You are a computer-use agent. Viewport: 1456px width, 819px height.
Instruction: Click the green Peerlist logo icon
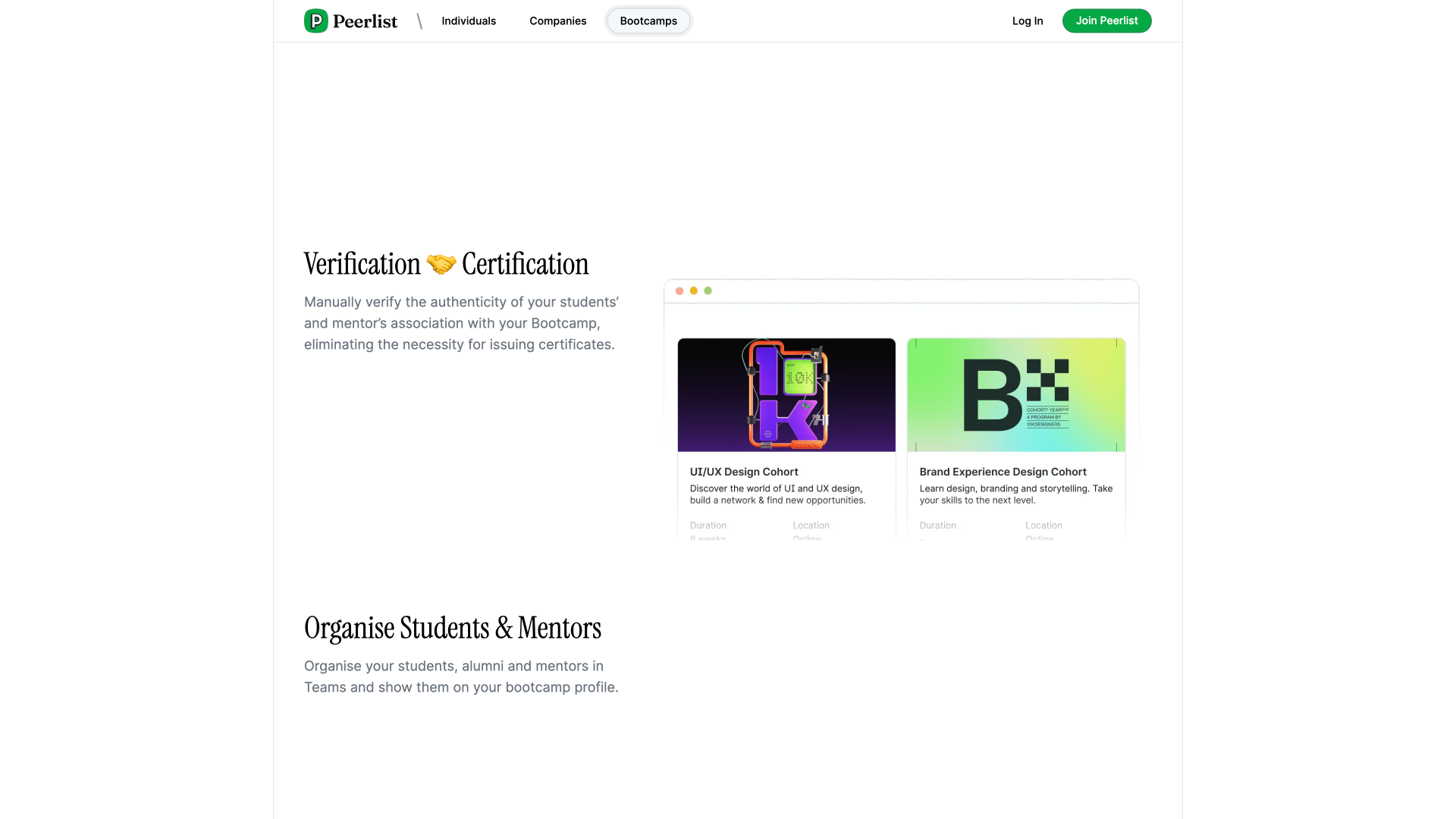[x=316, y=20]
